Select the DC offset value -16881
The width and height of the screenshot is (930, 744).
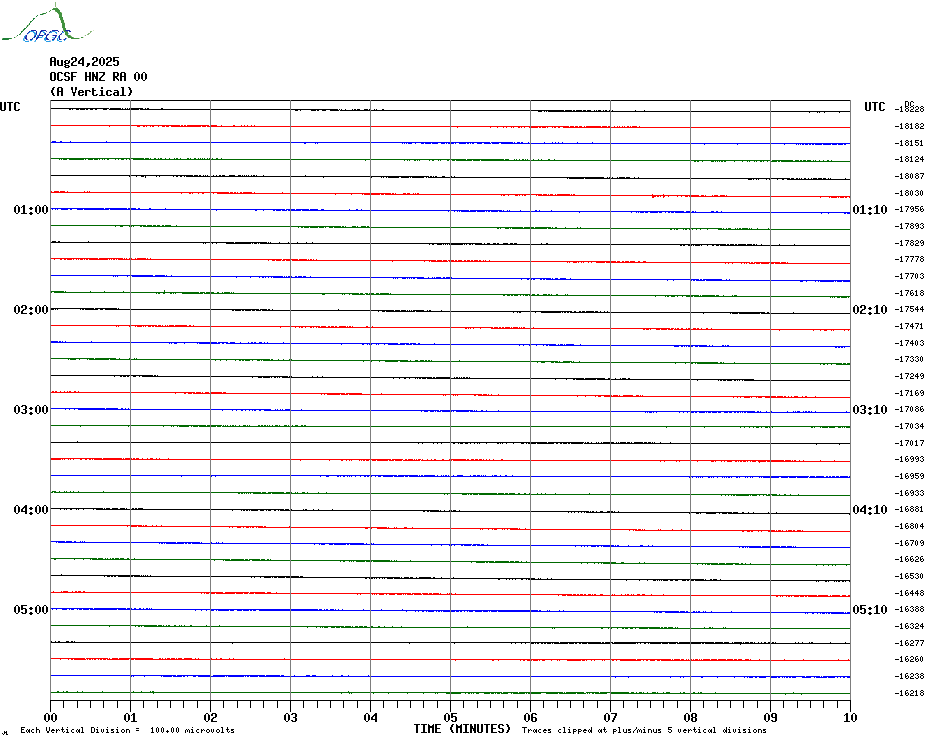909,510
